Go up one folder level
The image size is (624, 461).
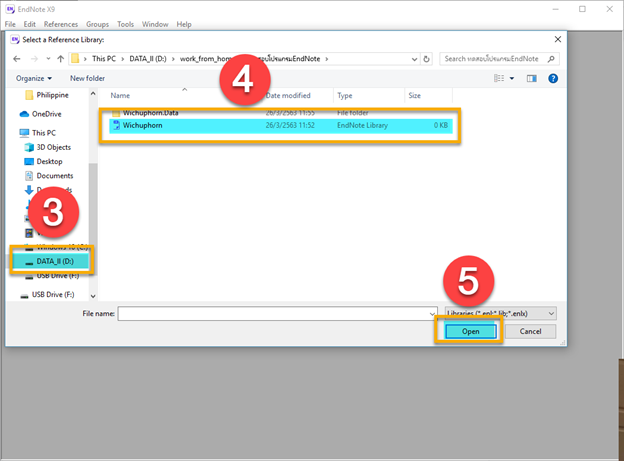point(59,59)
